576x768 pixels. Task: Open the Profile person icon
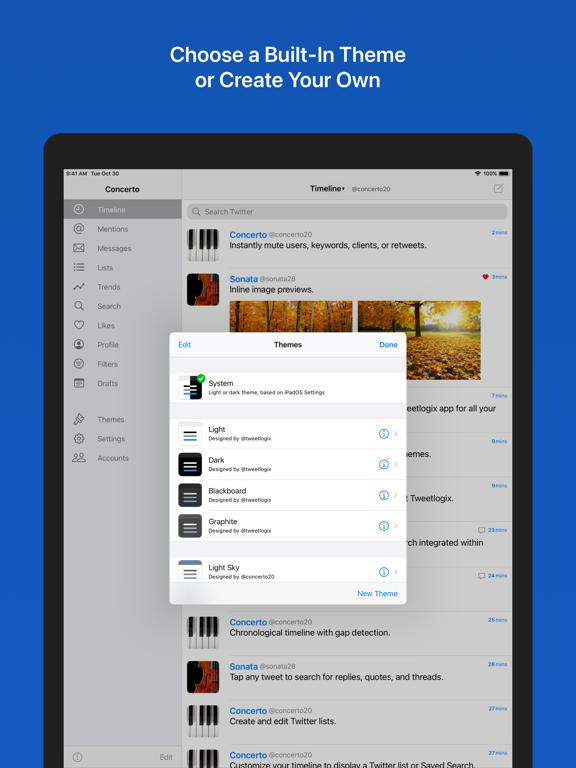click(79, 344)
